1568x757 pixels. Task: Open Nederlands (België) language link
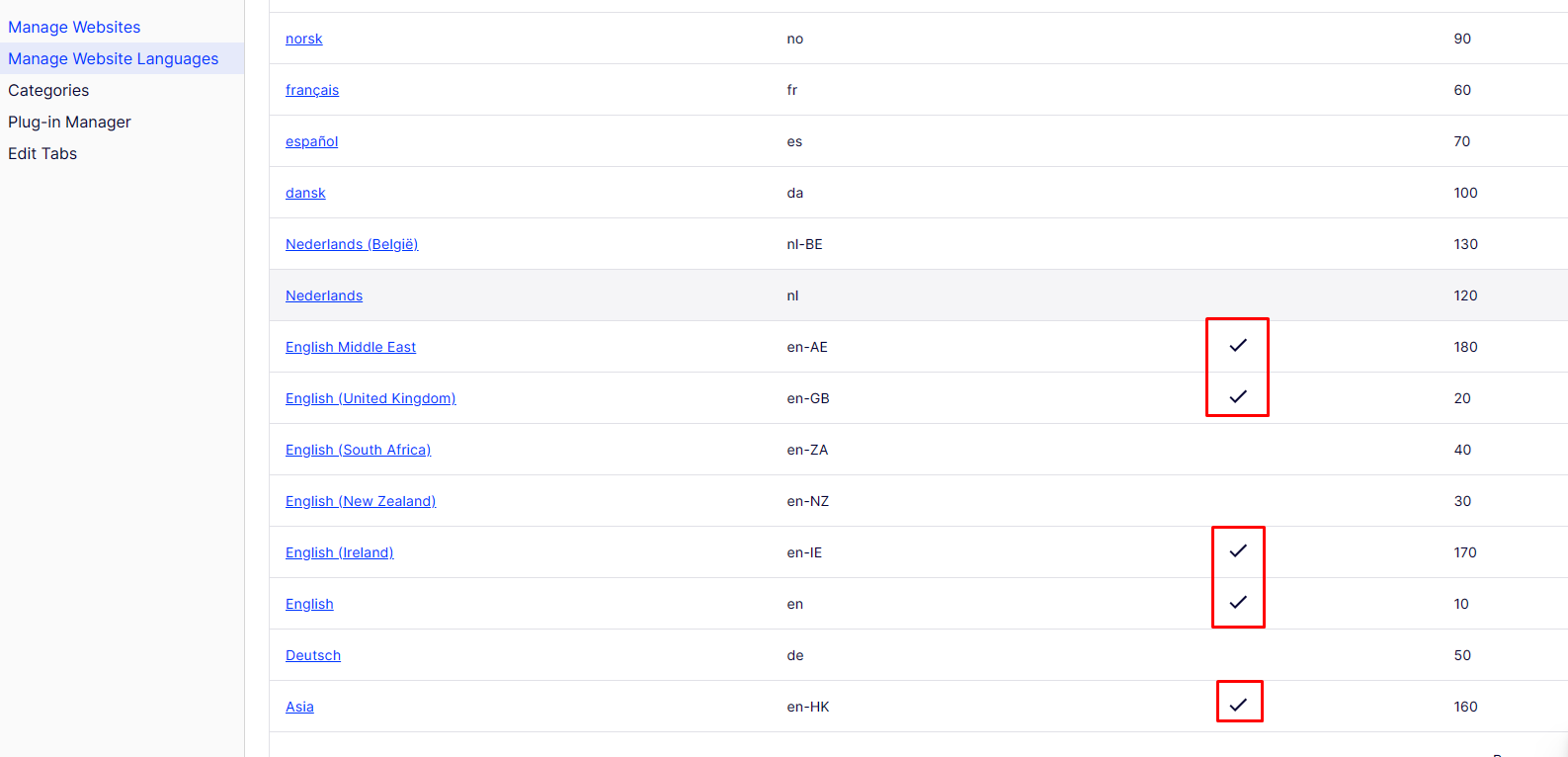click(352, 244)
